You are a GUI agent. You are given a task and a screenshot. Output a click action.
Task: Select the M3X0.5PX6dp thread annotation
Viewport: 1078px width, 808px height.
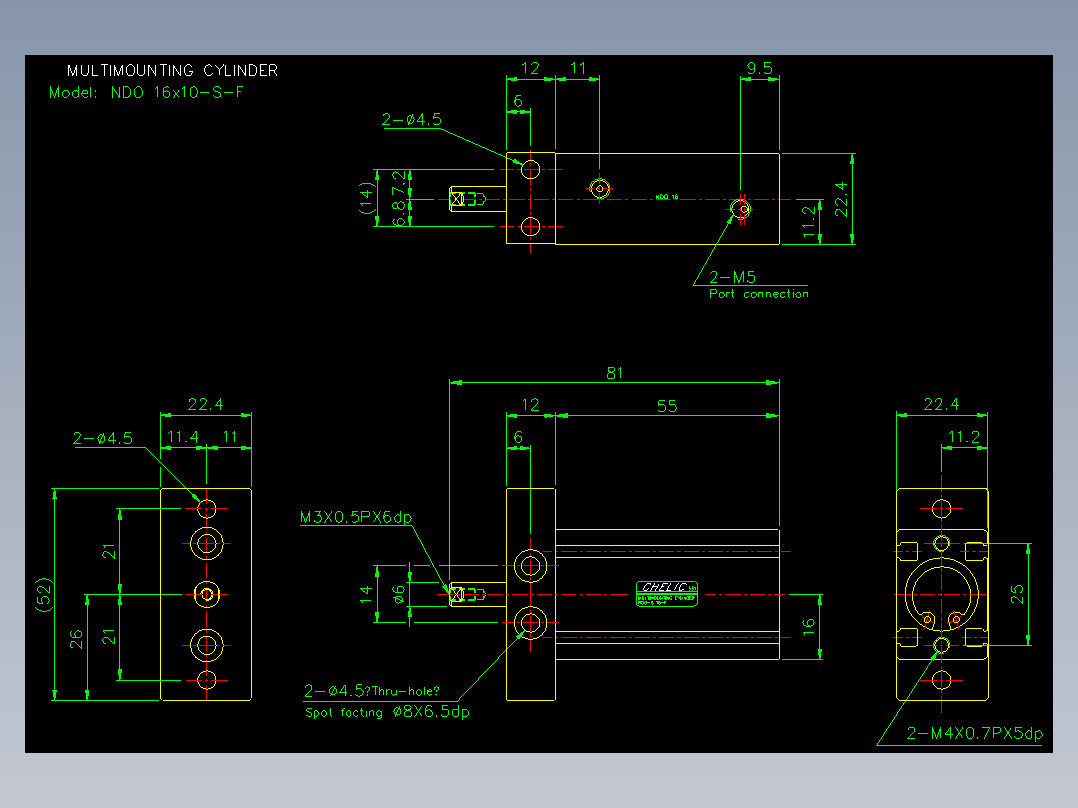click(356, 517)
